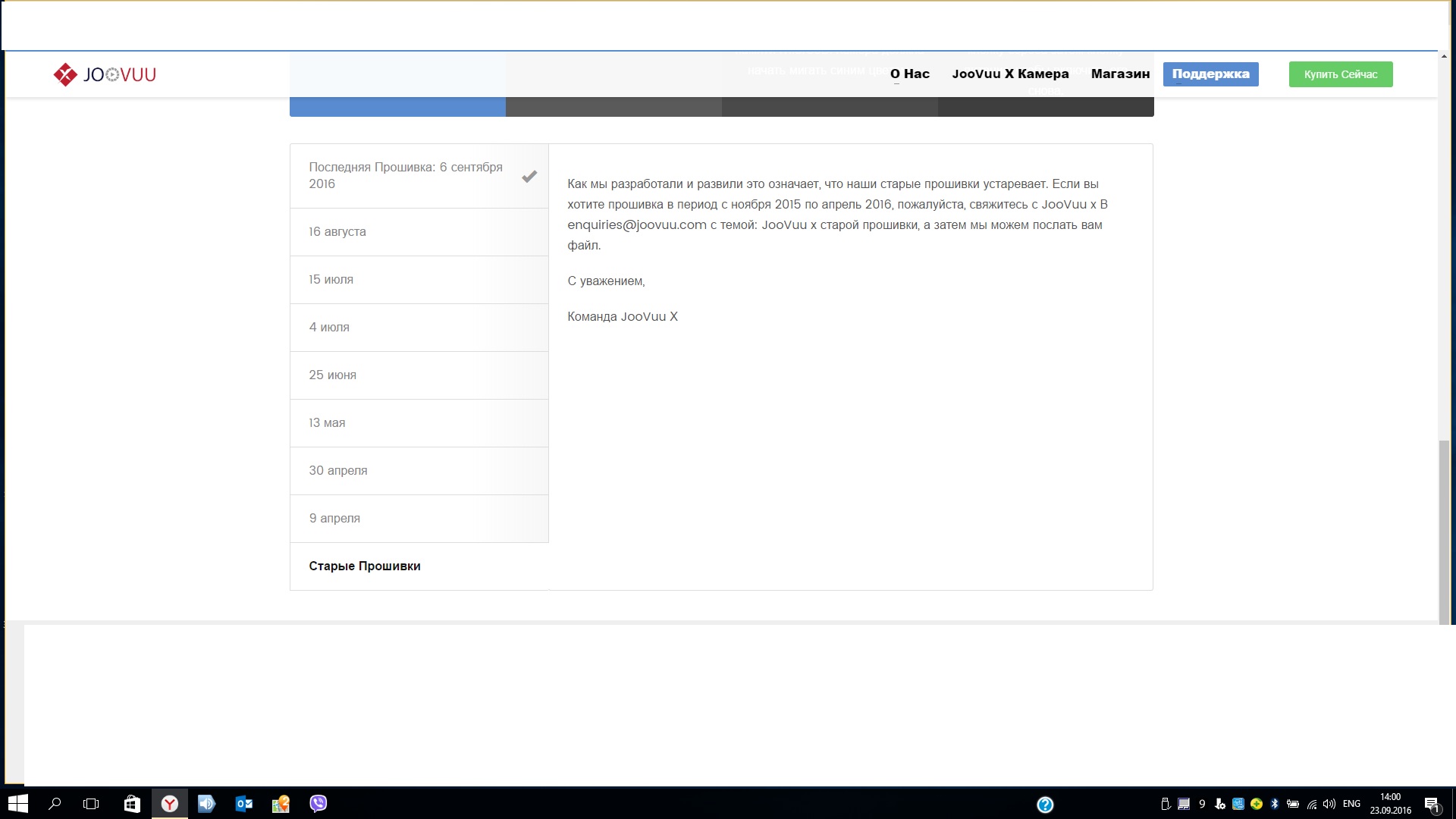Click the JooVuu logo
This screenshot has width=1456, height=819.
pos(105,74)
